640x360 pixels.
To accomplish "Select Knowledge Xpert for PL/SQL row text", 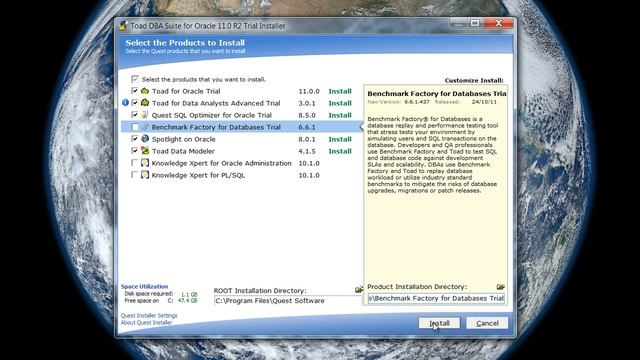I will (x=198, y=175).
